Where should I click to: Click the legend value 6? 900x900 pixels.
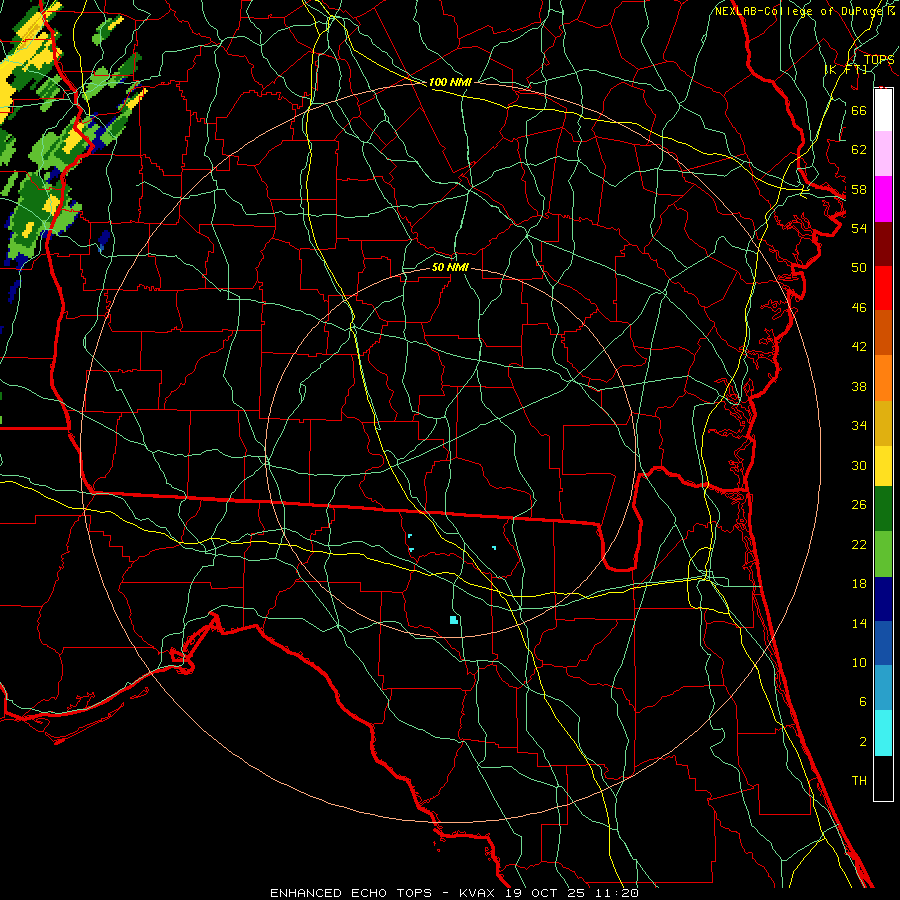click(x=862, y=702)
